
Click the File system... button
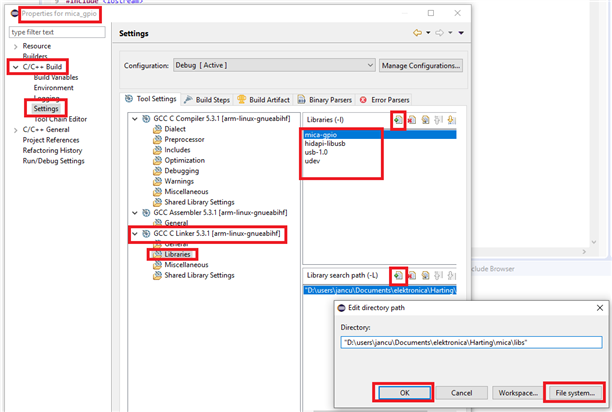(x=575, y=393)
